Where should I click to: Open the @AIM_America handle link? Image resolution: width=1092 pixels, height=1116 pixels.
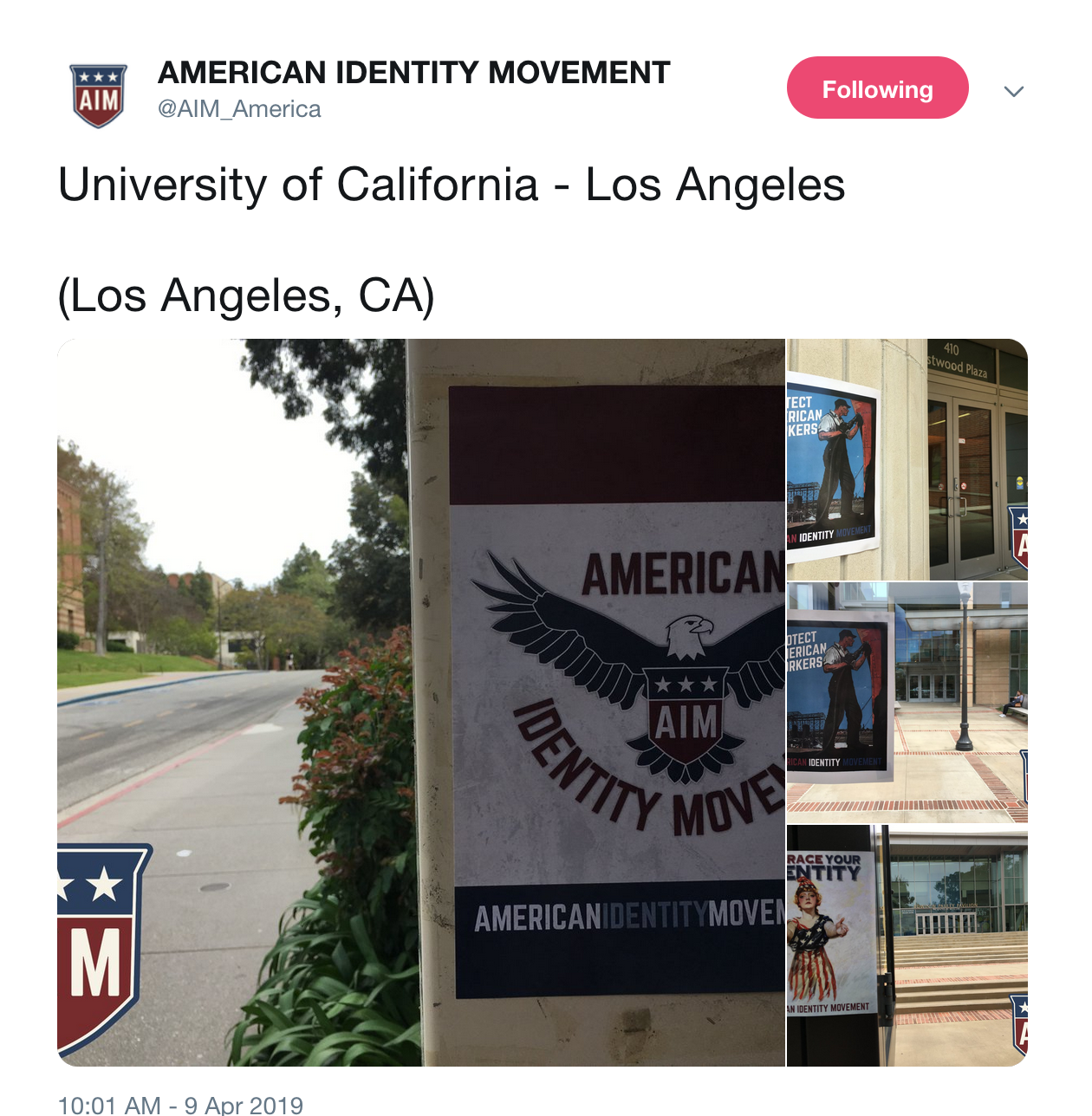[239, 109]
